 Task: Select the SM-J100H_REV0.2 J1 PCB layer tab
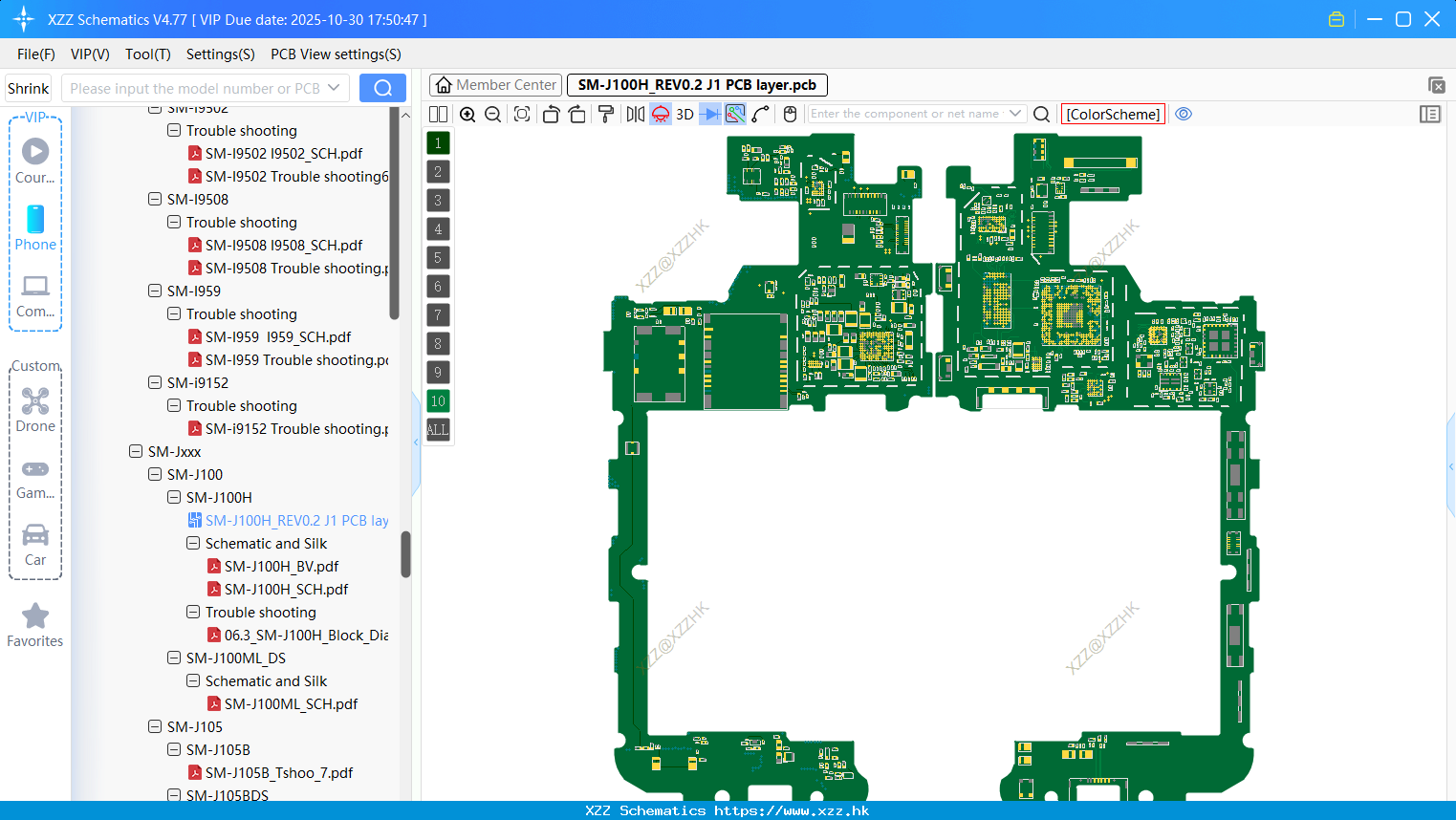tap(696, 84)
